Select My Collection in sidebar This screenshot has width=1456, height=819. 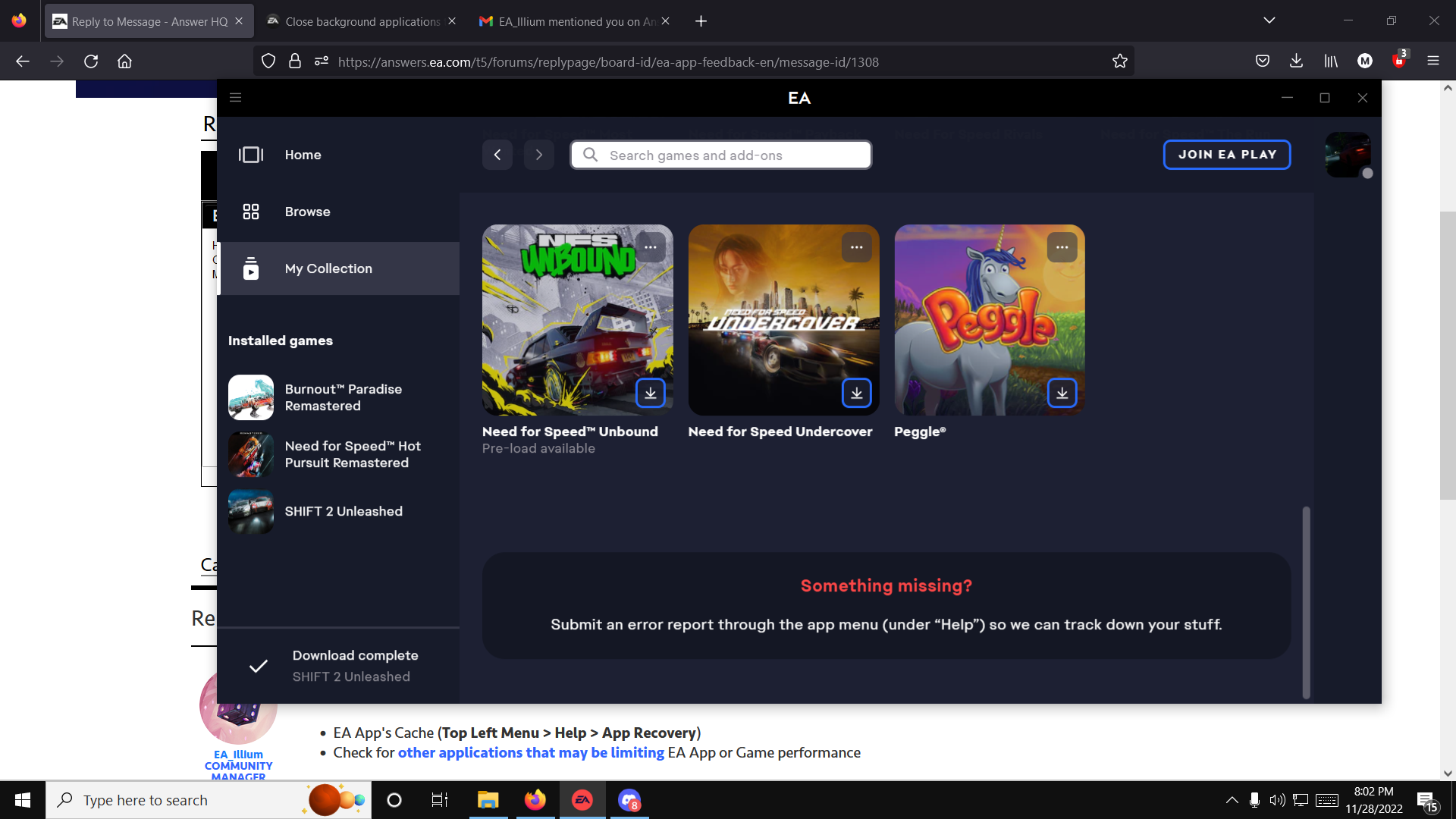338,268
